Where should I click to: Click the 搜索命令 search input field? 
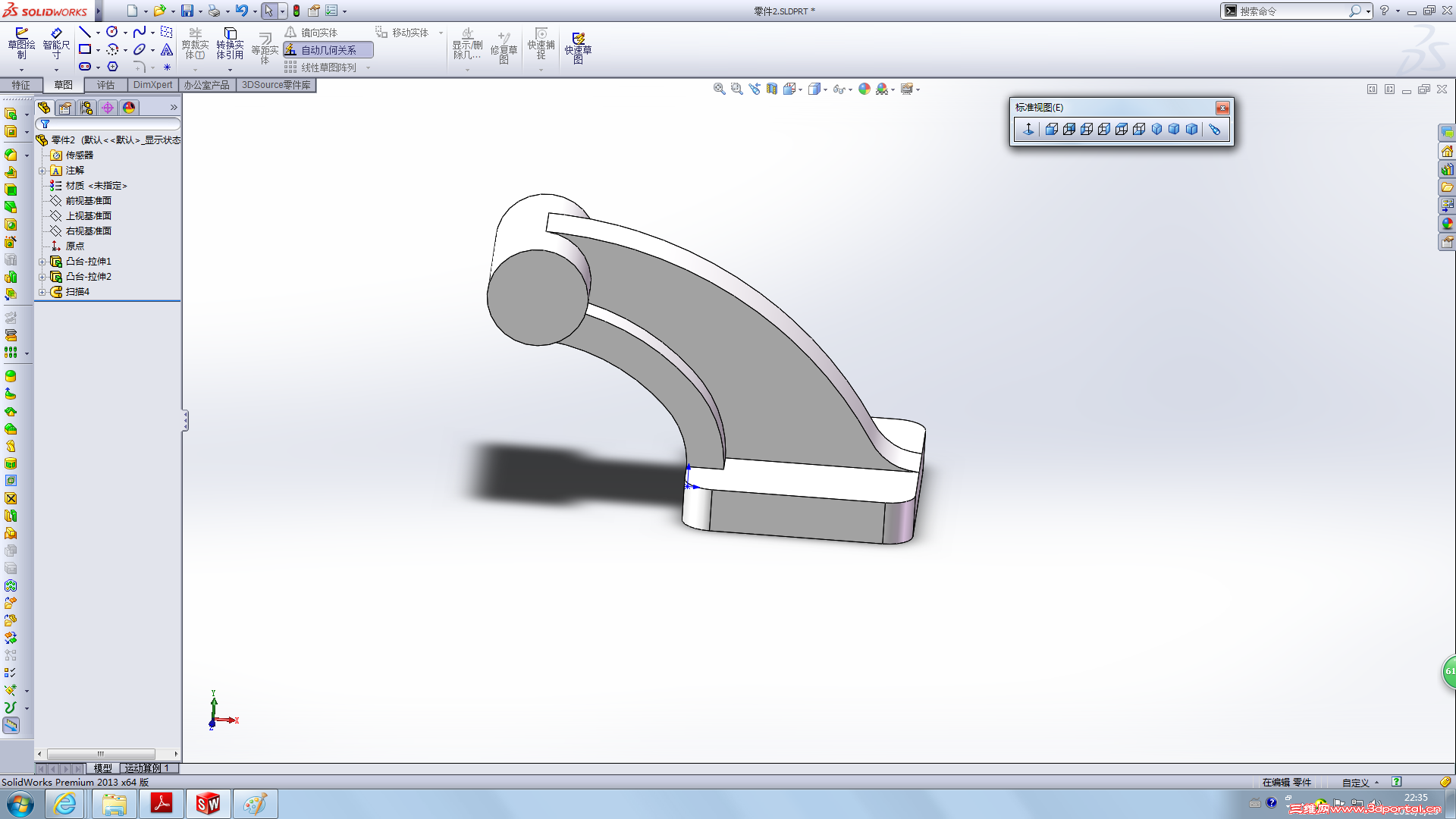point(1289,11)
